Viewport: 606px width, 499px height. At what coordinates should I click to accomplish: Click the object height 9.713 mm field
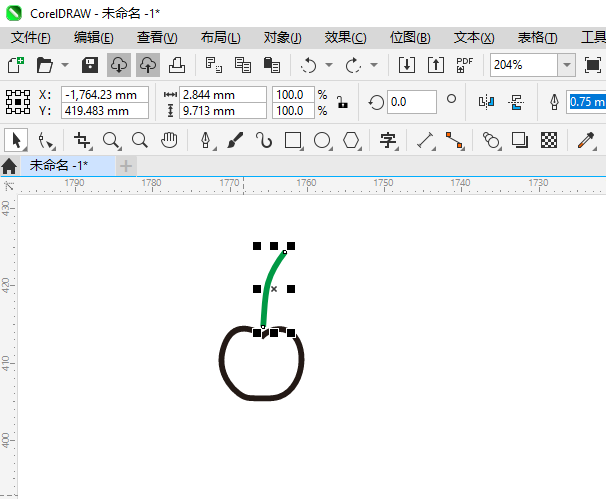click(223, 111)
